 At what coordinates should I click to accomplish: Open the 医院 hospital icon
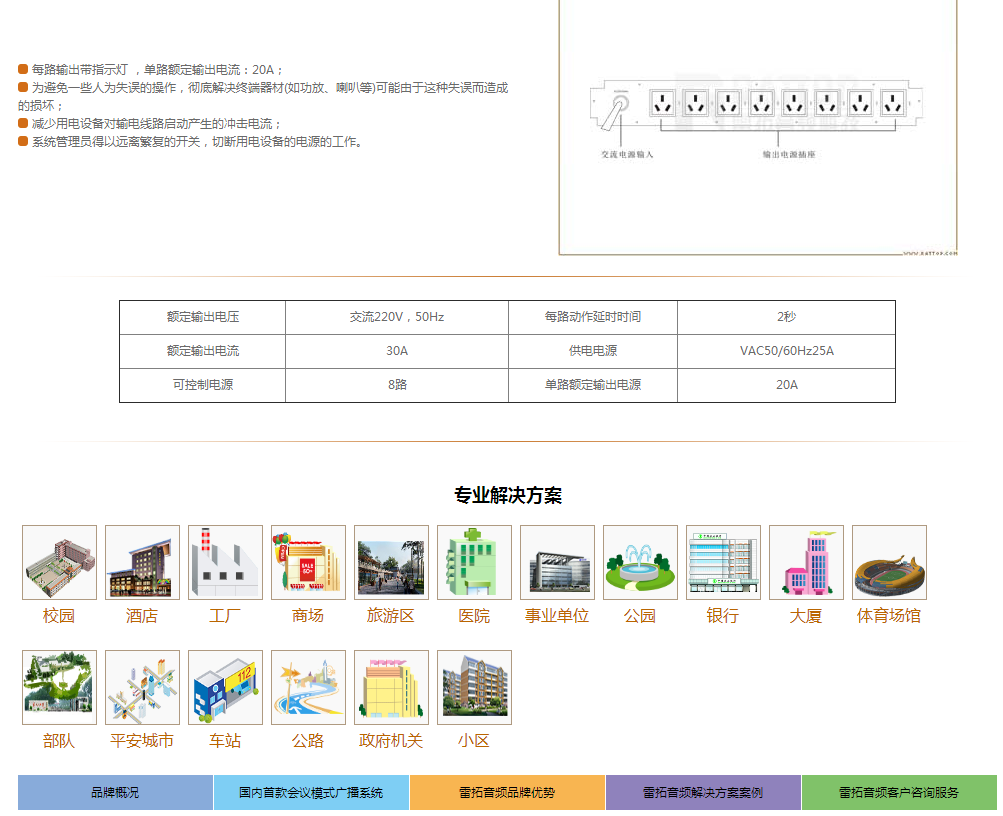[x=474, y=563]
